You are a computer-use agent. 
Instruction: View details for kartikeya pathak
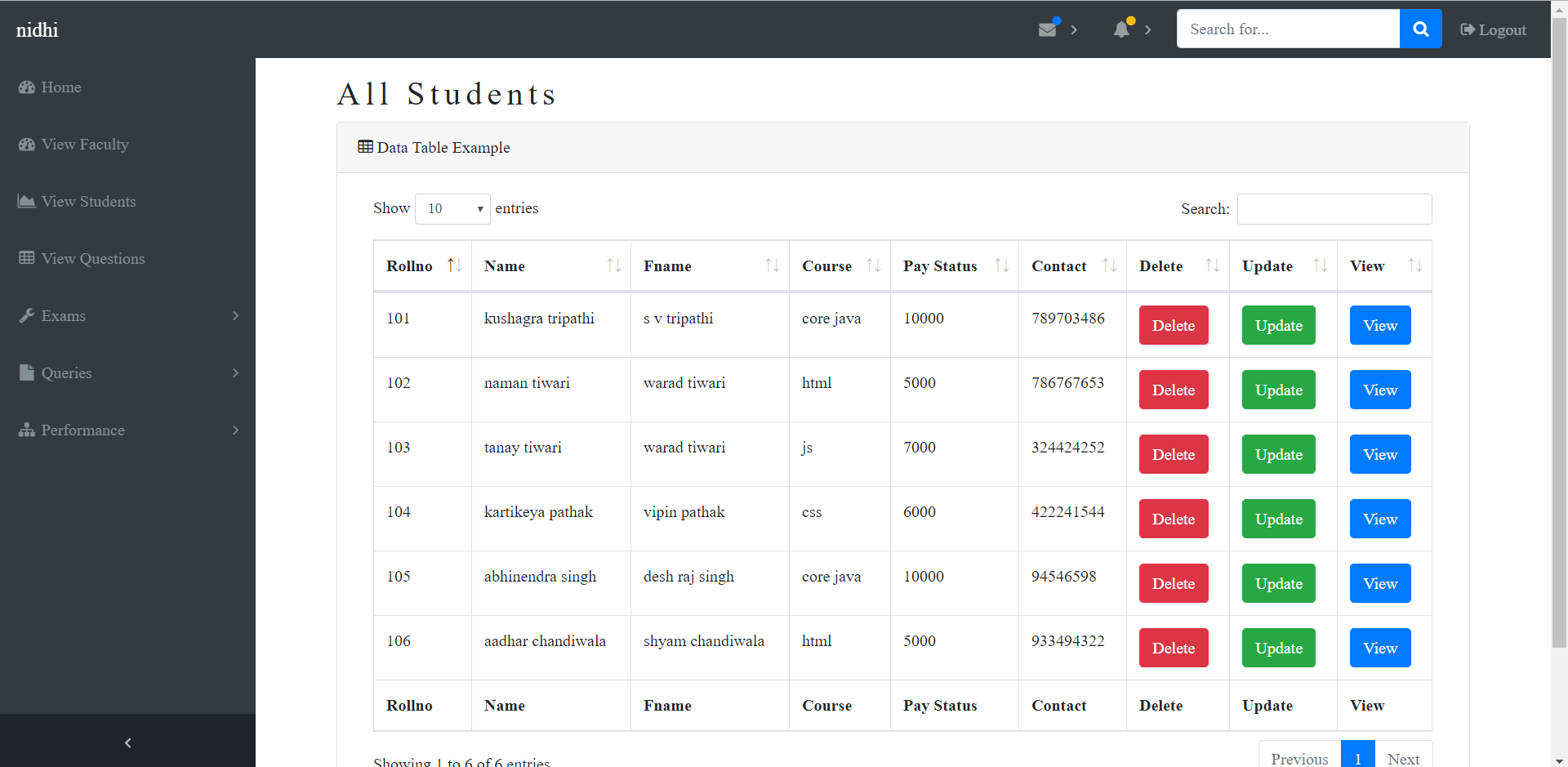[x=1379, y=519]
